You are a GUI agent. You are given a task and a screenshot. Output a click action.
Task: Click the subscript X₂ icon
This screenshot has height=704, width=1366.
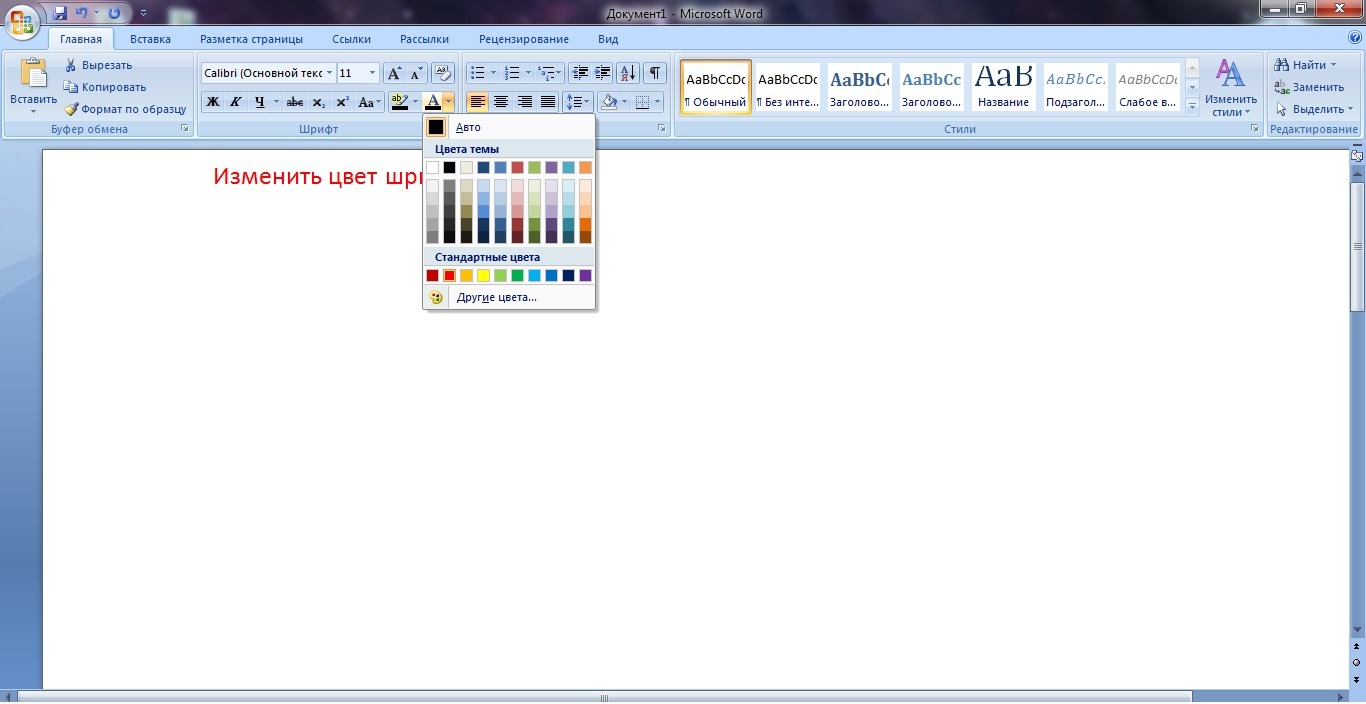(318, 102)
